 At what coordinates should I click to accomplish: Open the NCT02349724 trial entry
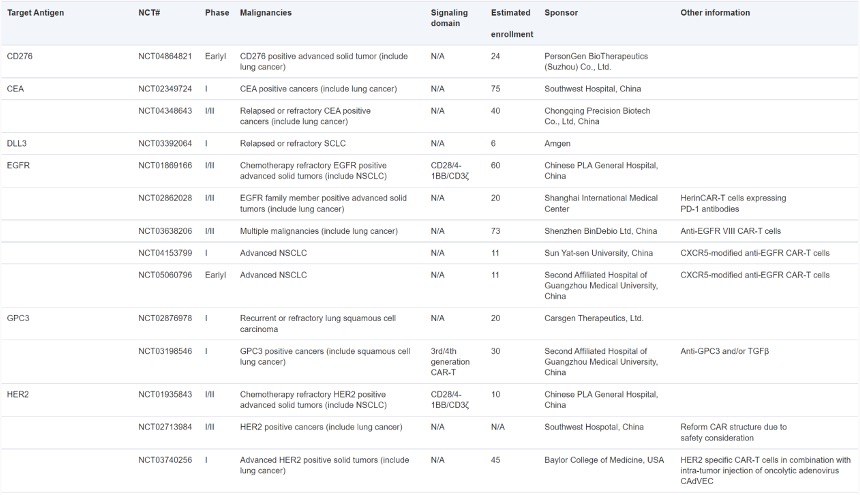point(165,88)
